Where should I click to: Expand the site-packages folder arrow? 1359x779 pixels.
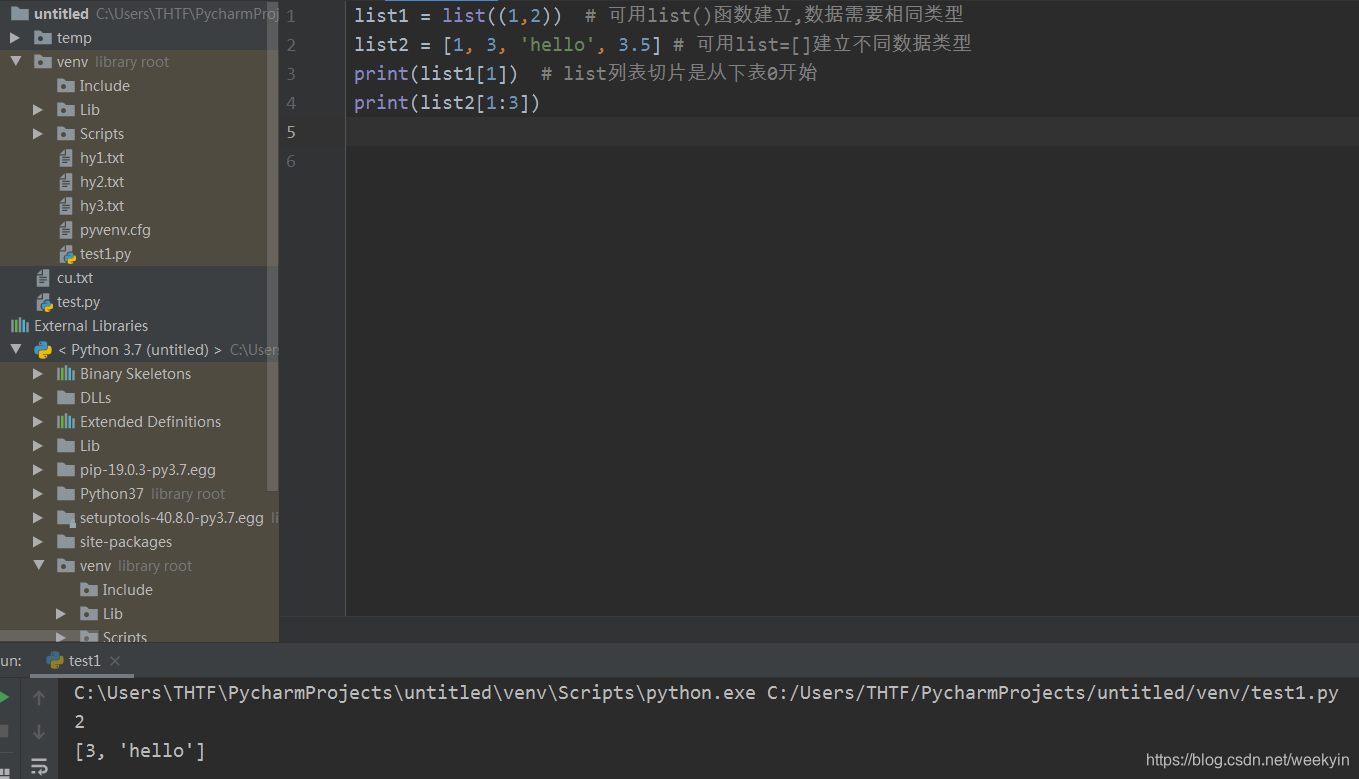38,542
